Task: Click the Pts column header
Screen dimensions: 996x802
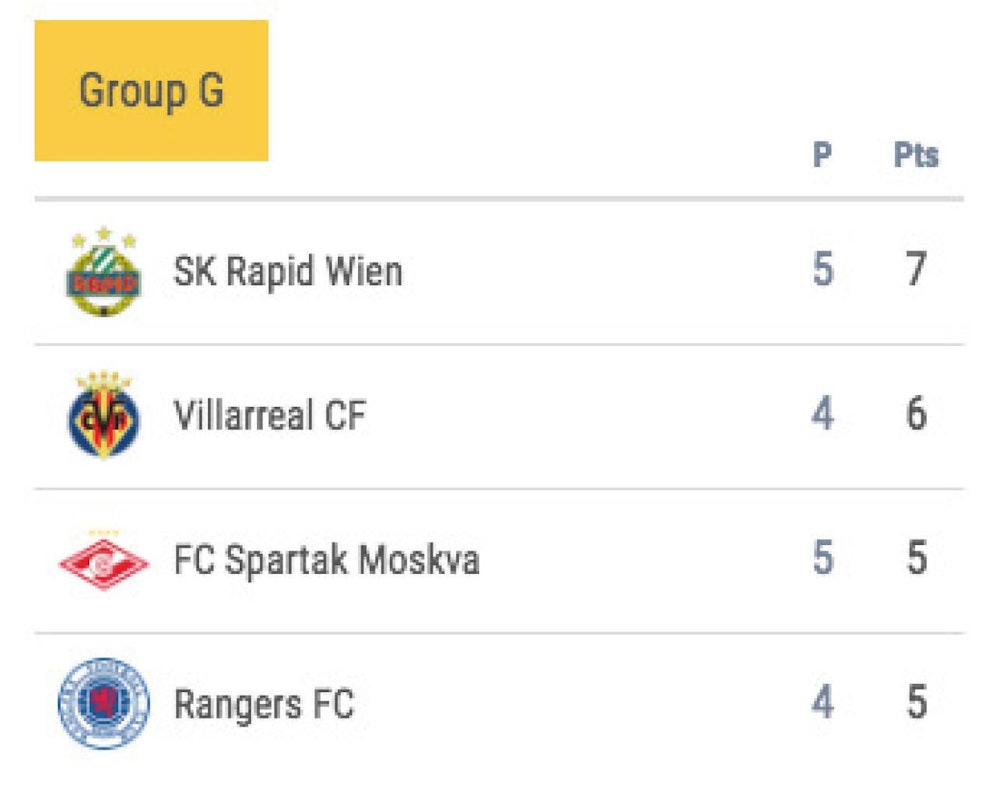Action: (x=916, y=156)
